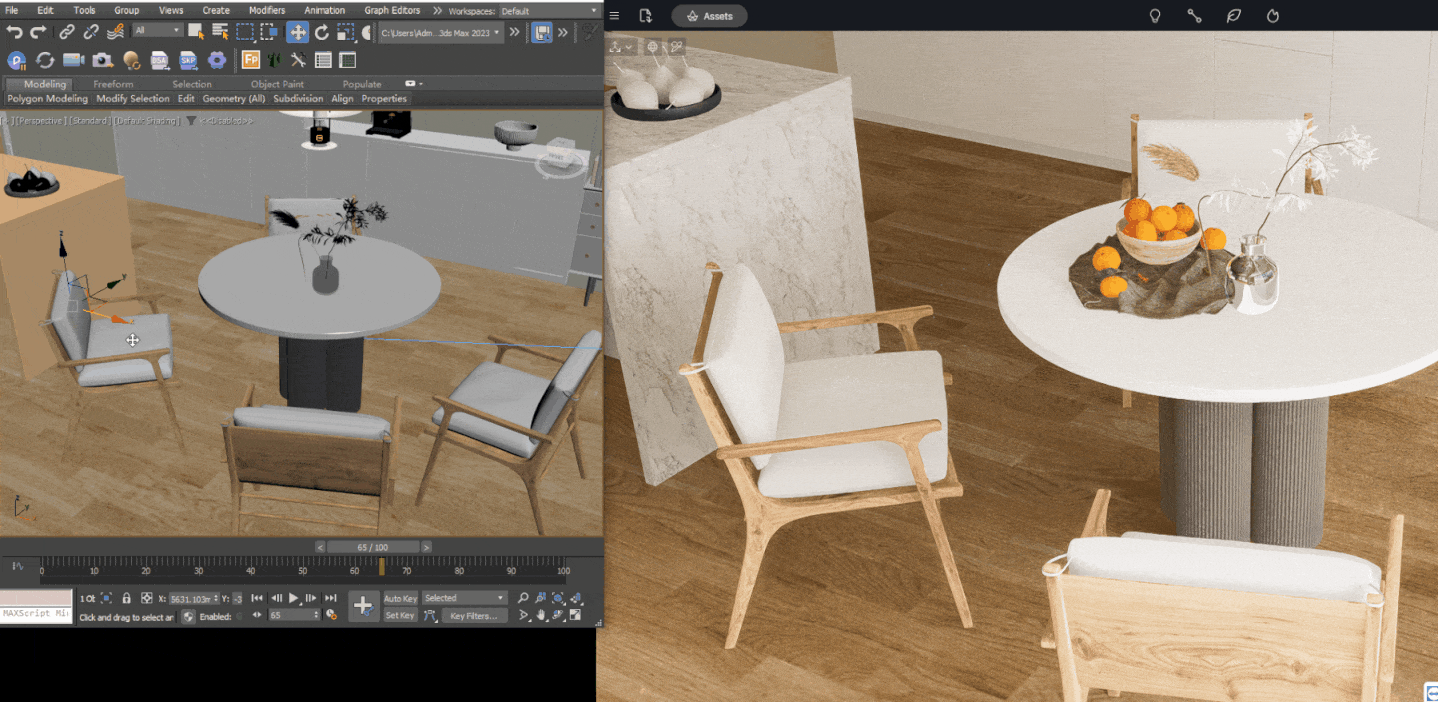This screenshot has height=702, width=1438.
Task: Click the light bulb icon in renderer toolbar
Action: coord(1155,16)
